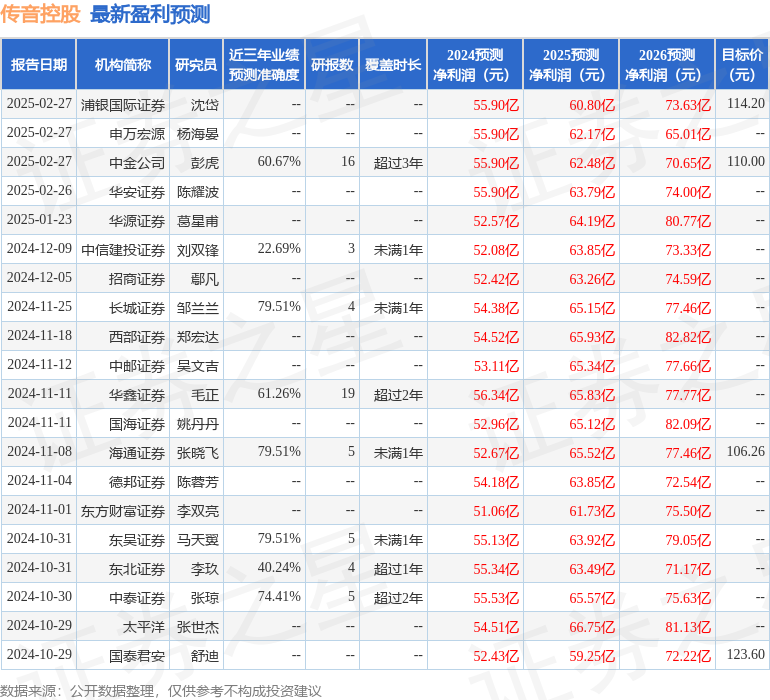The image size is (770, 700).
Task: Click the 74.41% accuracy value
Action: pos(279,596)
